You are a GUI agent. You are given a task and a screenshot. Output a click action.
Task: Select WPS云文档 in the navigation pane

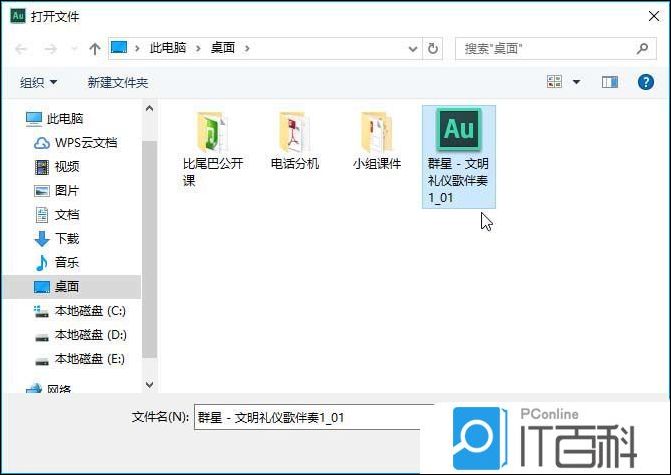(85, 143)
